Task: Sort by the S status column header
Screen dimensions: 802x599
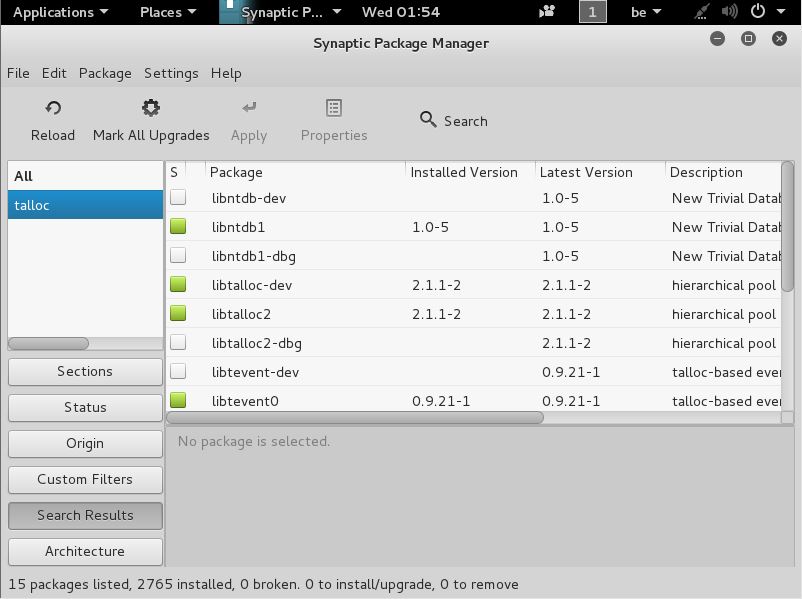Action: [x=176, y=172]
